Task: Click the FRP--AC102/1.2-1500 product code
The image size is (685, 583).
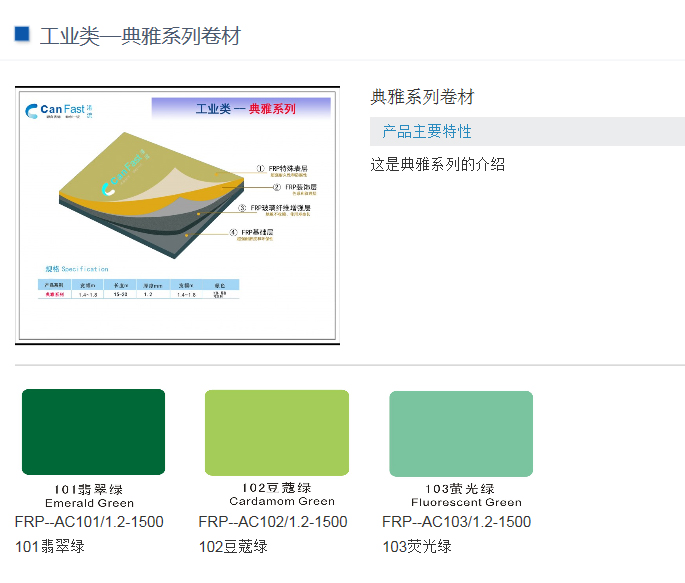Action: (273, 522)
